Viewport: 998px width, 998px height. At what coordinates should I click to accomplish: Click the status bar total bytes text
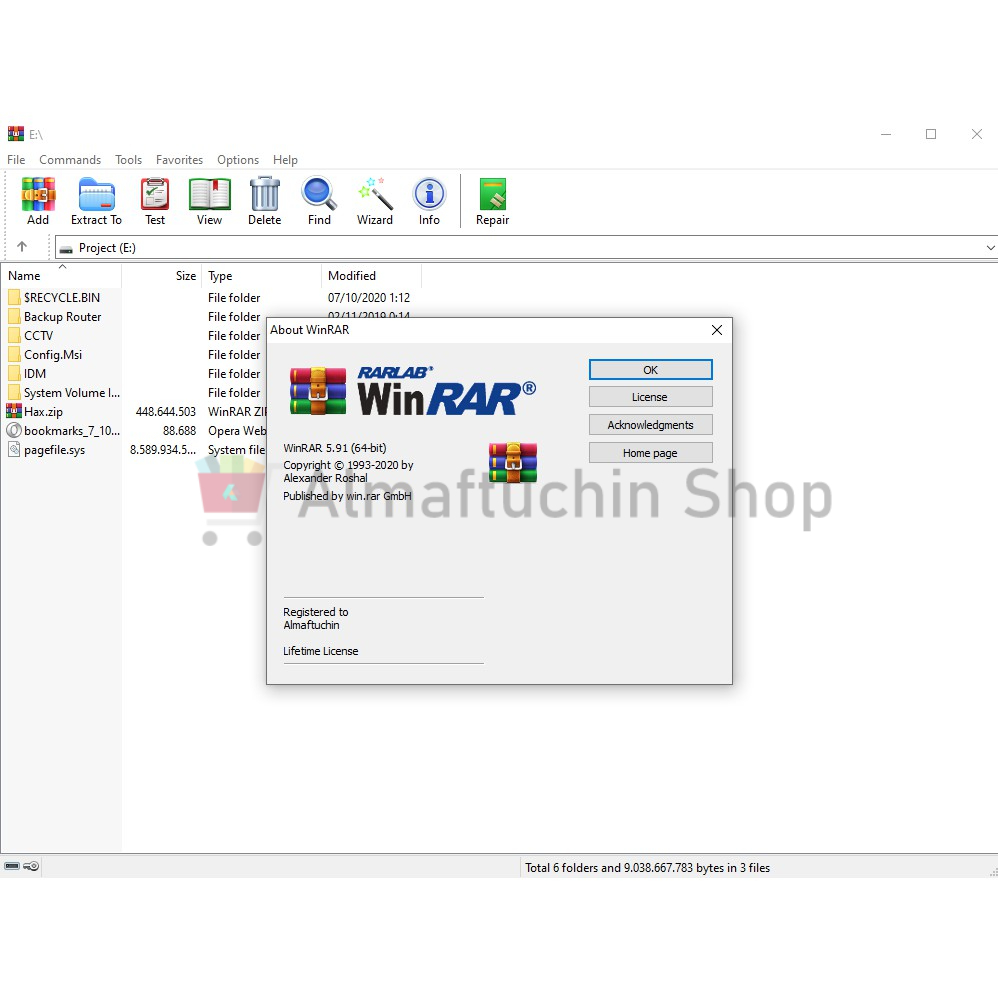[647, 868]
